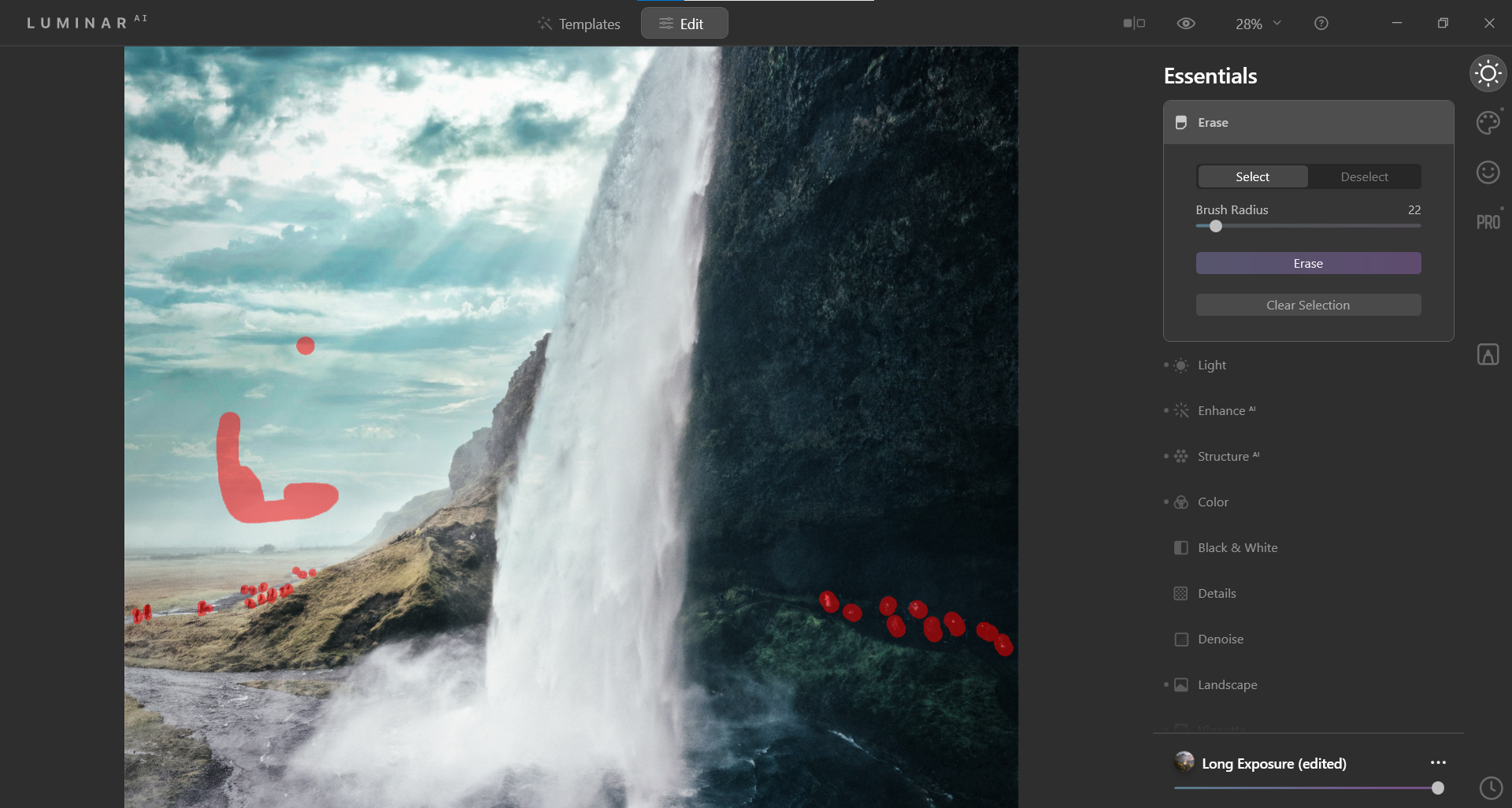Switch to the Templates tab
The height and width of the screenshot is (808, 1512).
[579, 24]
